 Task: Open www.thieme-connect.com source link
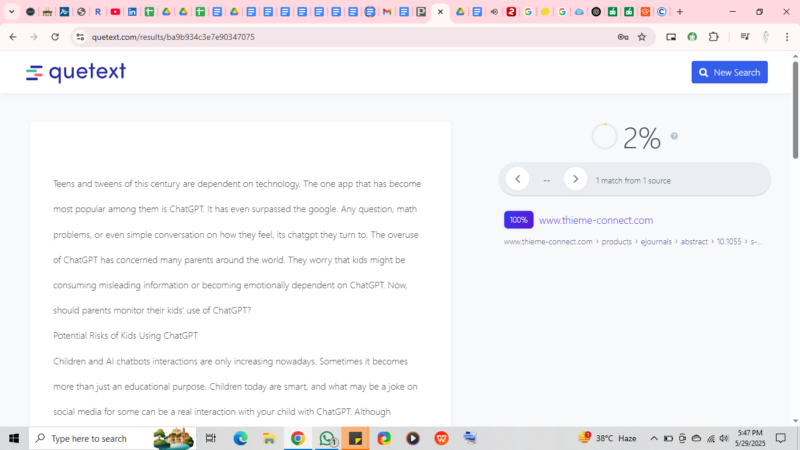point(595,220)
